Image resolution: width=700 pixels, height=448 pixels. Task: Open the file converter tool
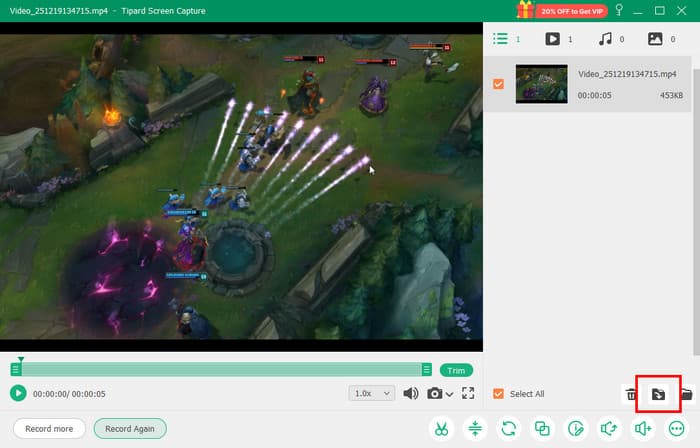pyautogui.click(x=508, y=429)
